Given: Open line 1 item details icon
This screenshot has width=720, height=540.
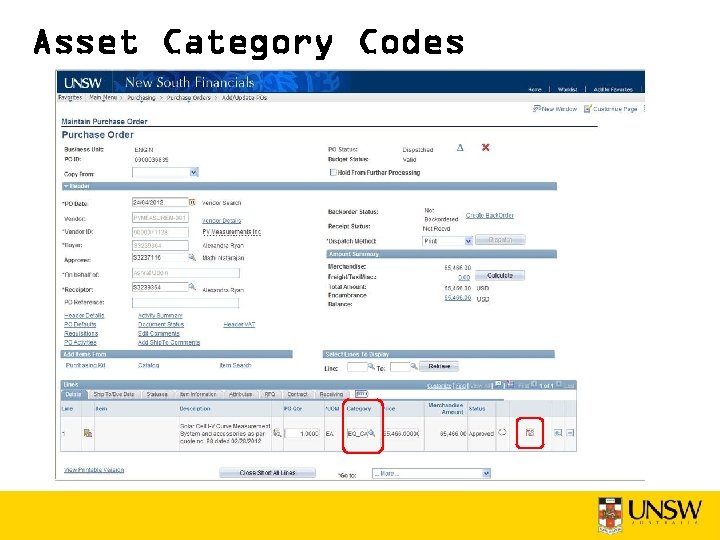Looking at the screenshot, I should coord(88,433).
